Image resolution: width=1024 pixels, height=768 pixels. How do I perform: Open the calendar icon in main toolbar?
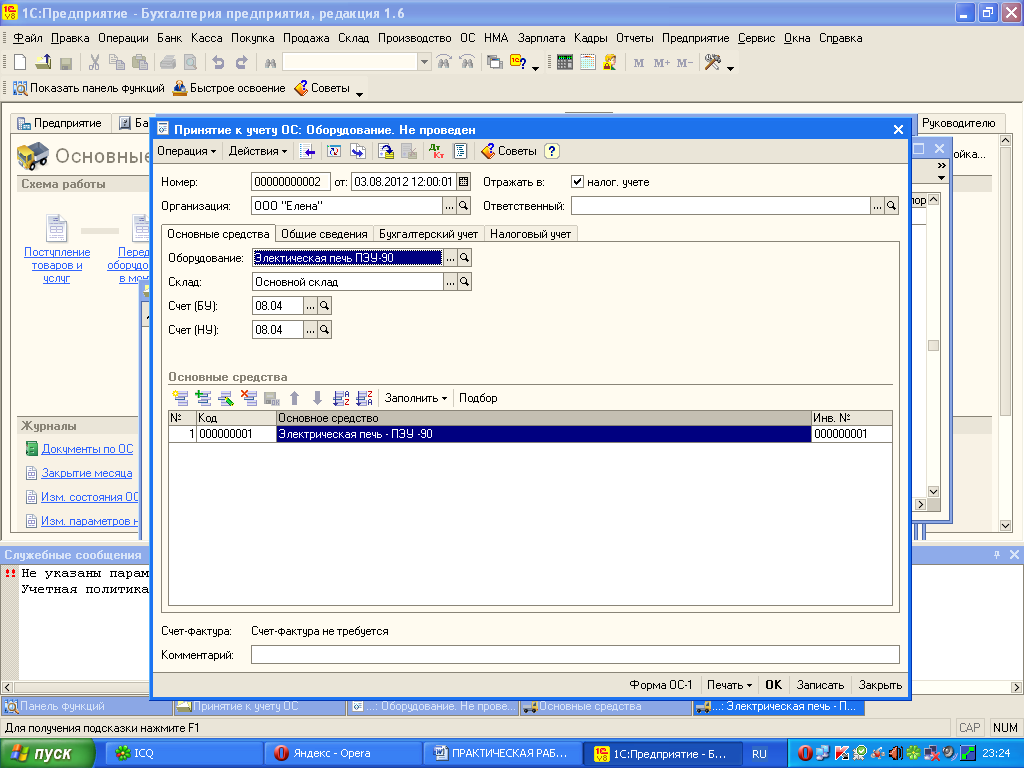click(x=588, y=63)
